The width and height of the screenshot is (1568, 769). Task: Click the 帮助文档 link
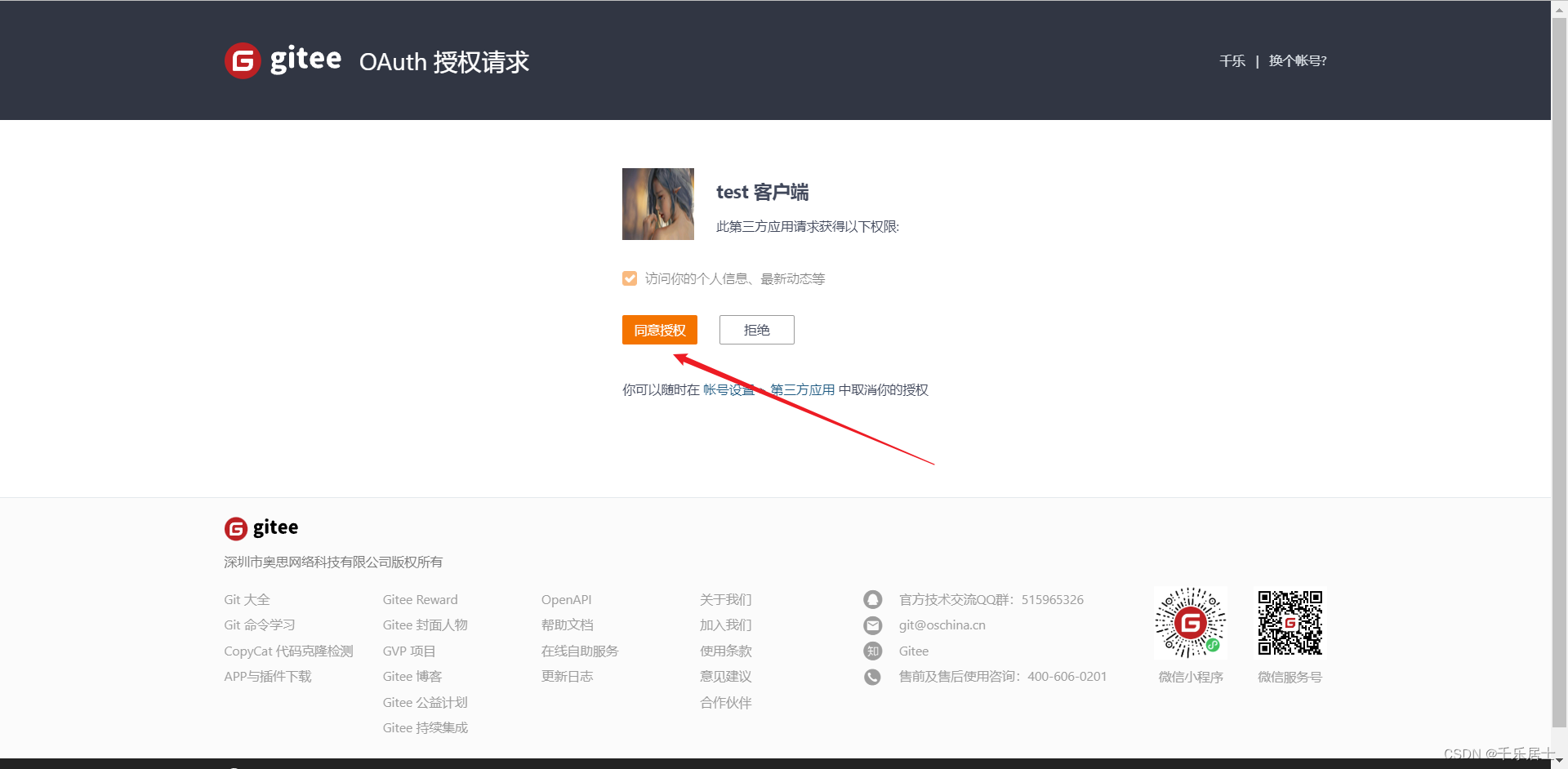[567, 625]
